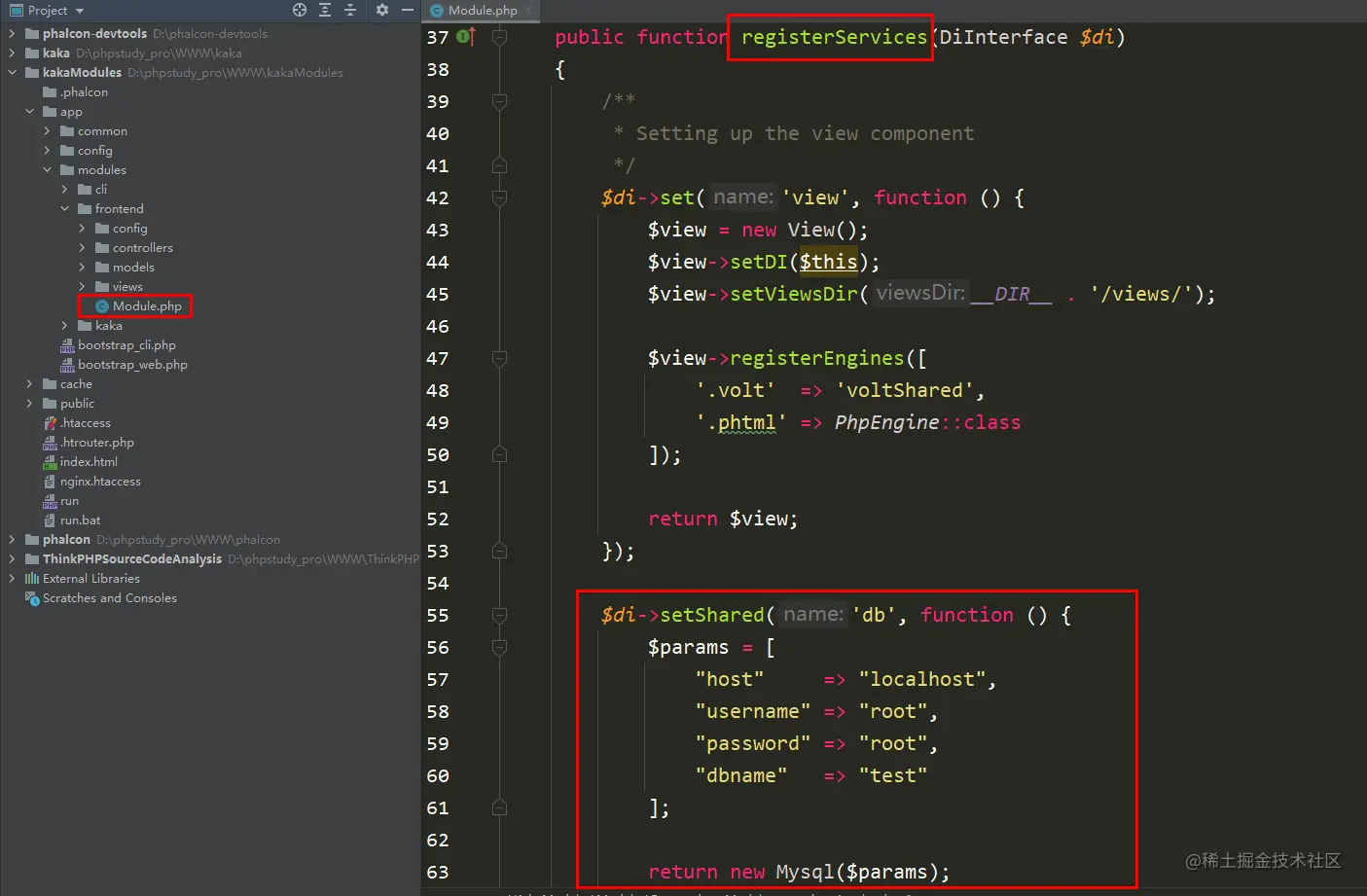Open the Project panel settings gear
This screenshot has height=896, width=1367.
(382, 10)
